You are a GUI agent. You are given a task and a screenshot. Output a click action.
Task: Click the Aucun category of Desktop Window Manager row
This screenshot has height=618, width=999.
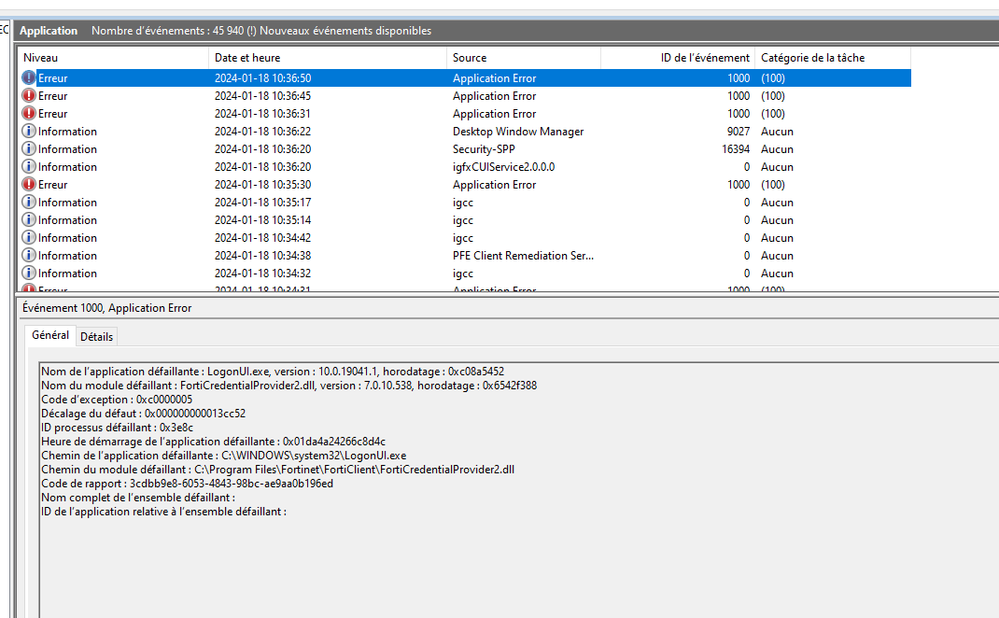pyautogui.click(x=777, y=132)
